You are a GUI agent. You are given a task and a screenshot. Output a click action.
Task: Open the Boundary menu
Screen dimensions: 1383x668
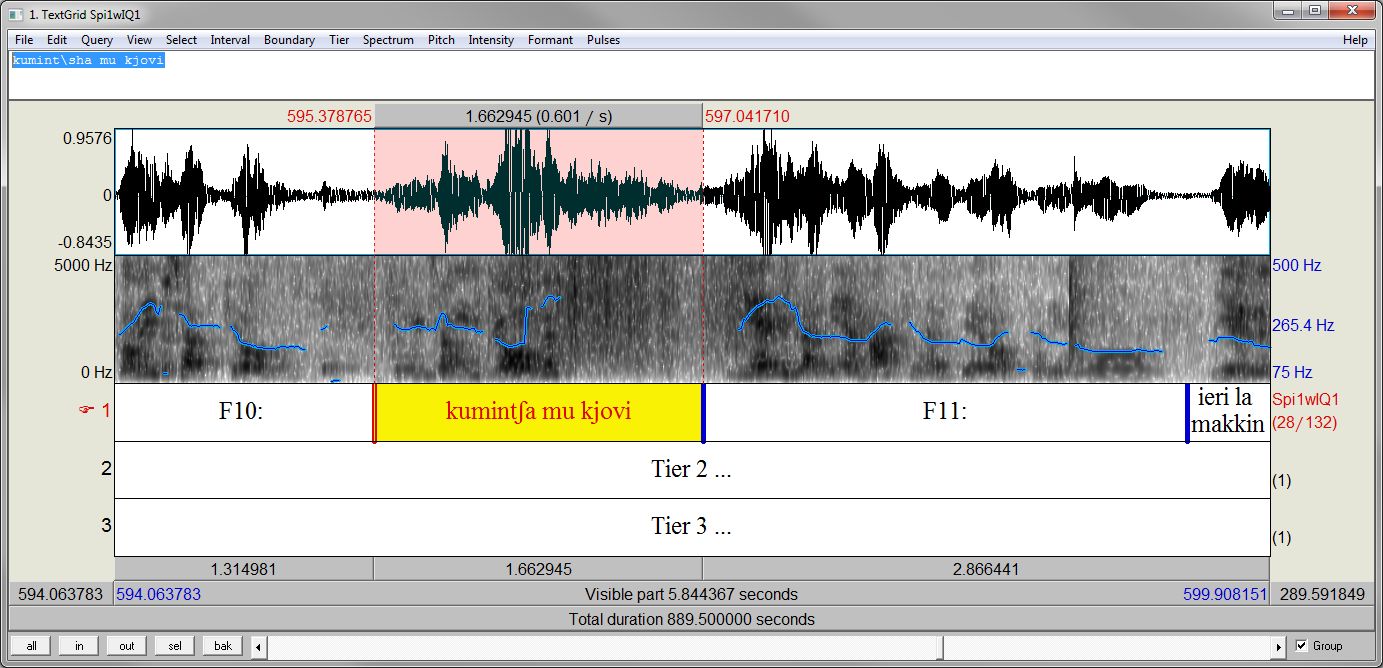click(289, 40)
